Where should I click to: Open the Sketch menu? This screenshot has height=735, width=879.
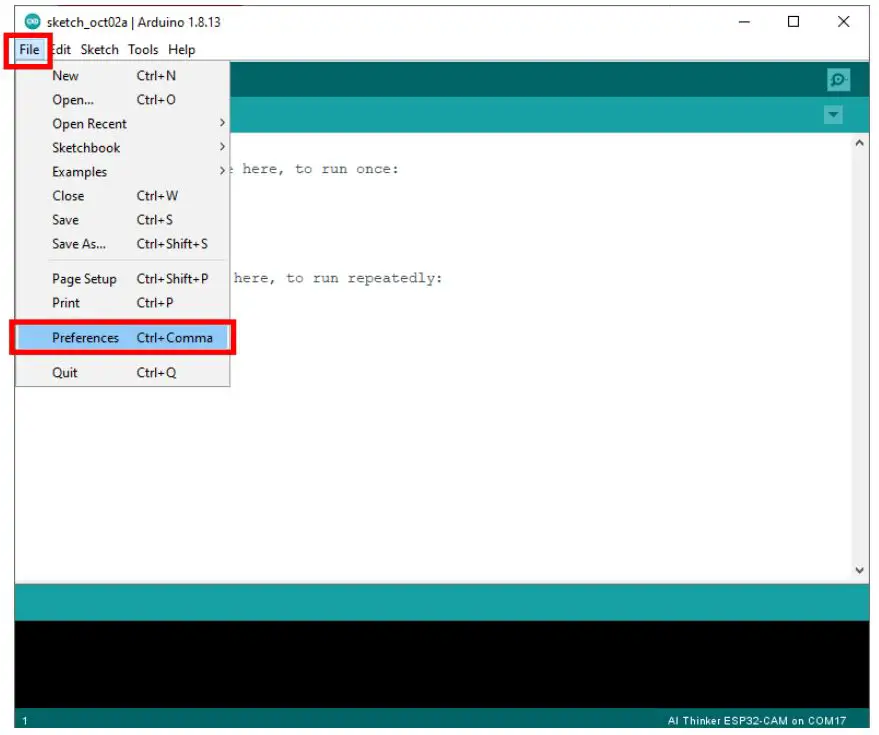tap(100, 49)
